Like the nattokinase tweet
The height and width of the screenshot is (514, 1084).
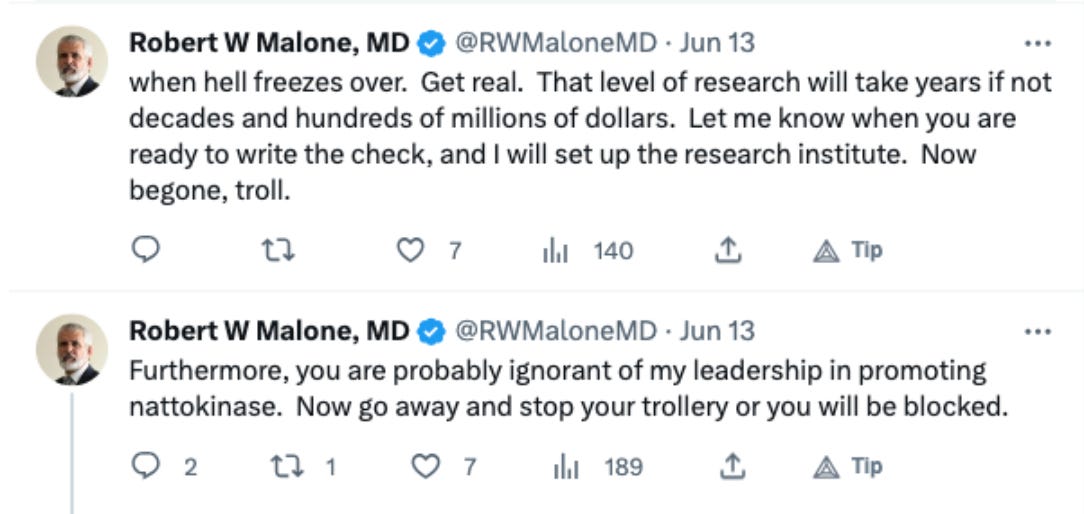444,468
